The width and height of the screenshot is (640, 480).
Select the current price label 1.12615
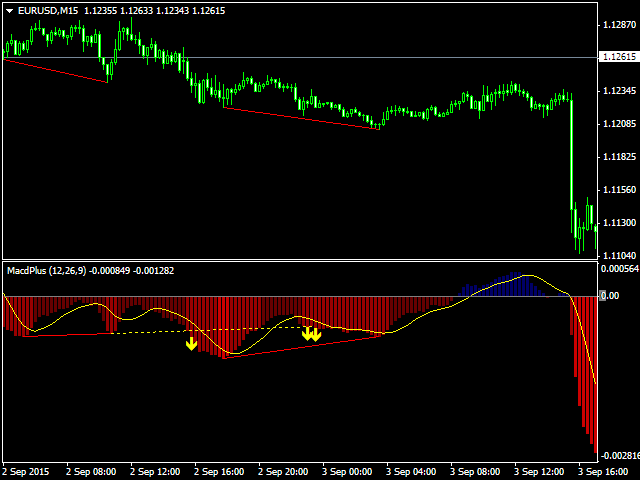(619, 57)
